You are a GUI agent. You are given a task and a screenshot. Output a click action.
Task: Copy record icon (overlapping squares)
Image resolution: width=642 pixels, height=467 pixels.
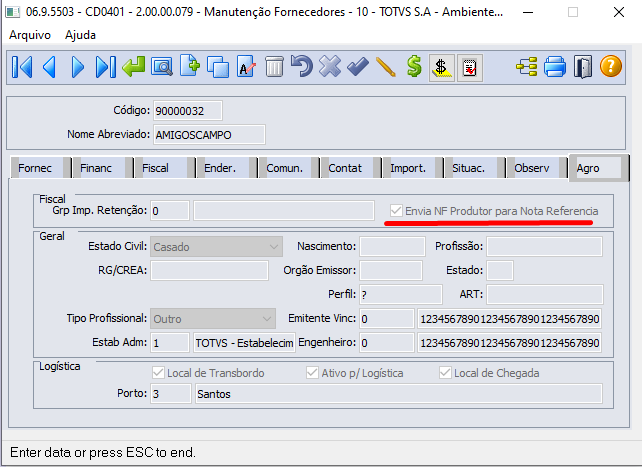218,67
